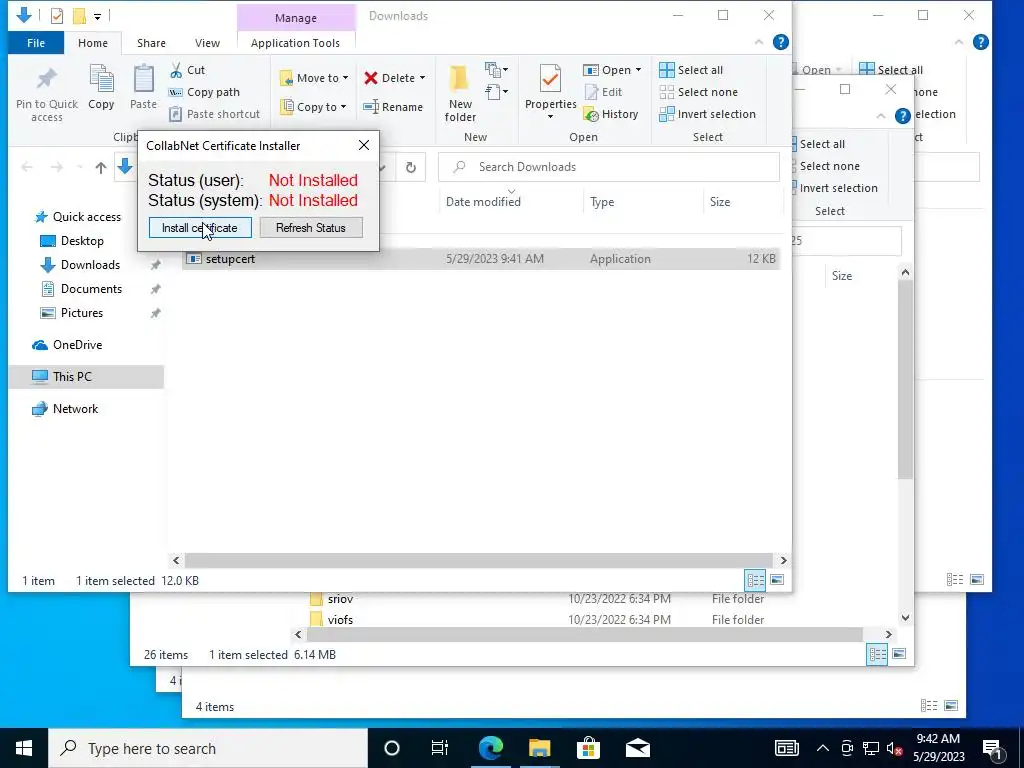1024x768 pixels.
Task: Click the Search Downloads field
Action: click(x=609, y=167)
